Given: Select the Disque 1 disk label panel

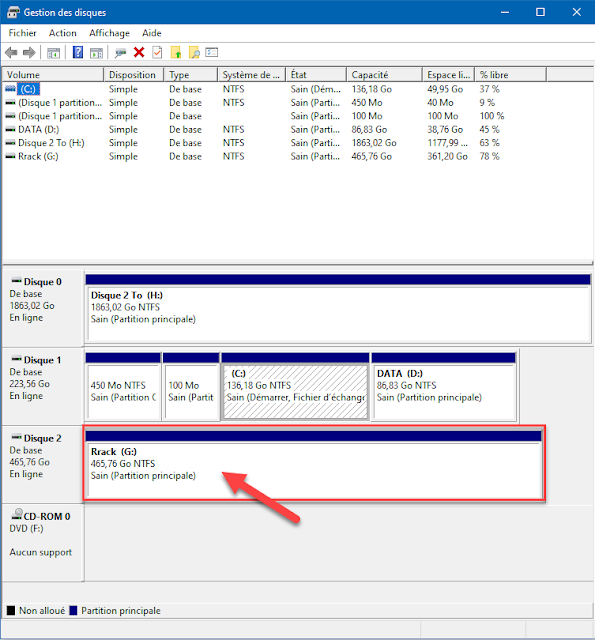Looking at the screenshot, I should pos(43,386).
